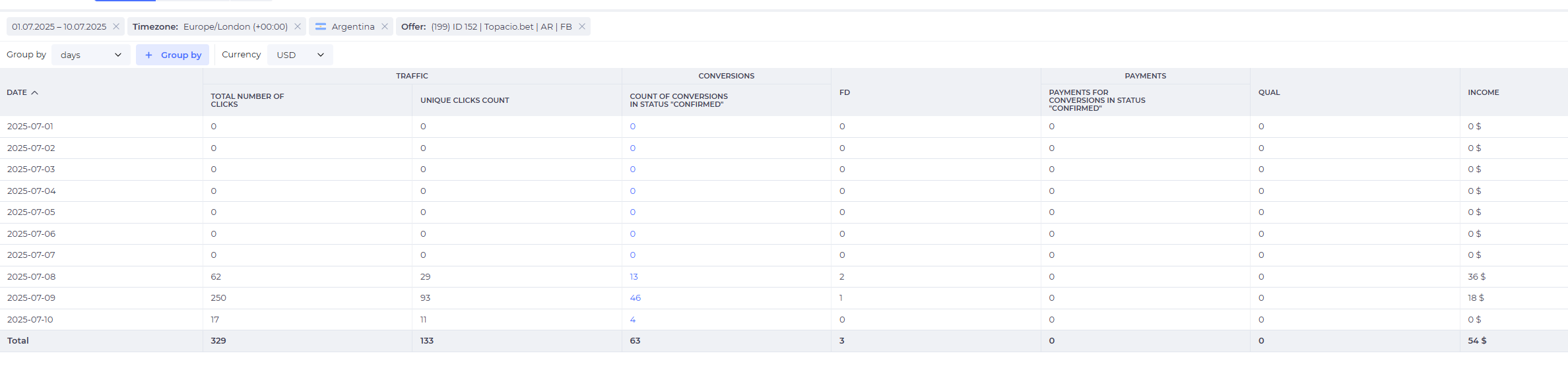Add another Group by level
The height and width of the screenshot is (370, 1568).
(173, 55)
